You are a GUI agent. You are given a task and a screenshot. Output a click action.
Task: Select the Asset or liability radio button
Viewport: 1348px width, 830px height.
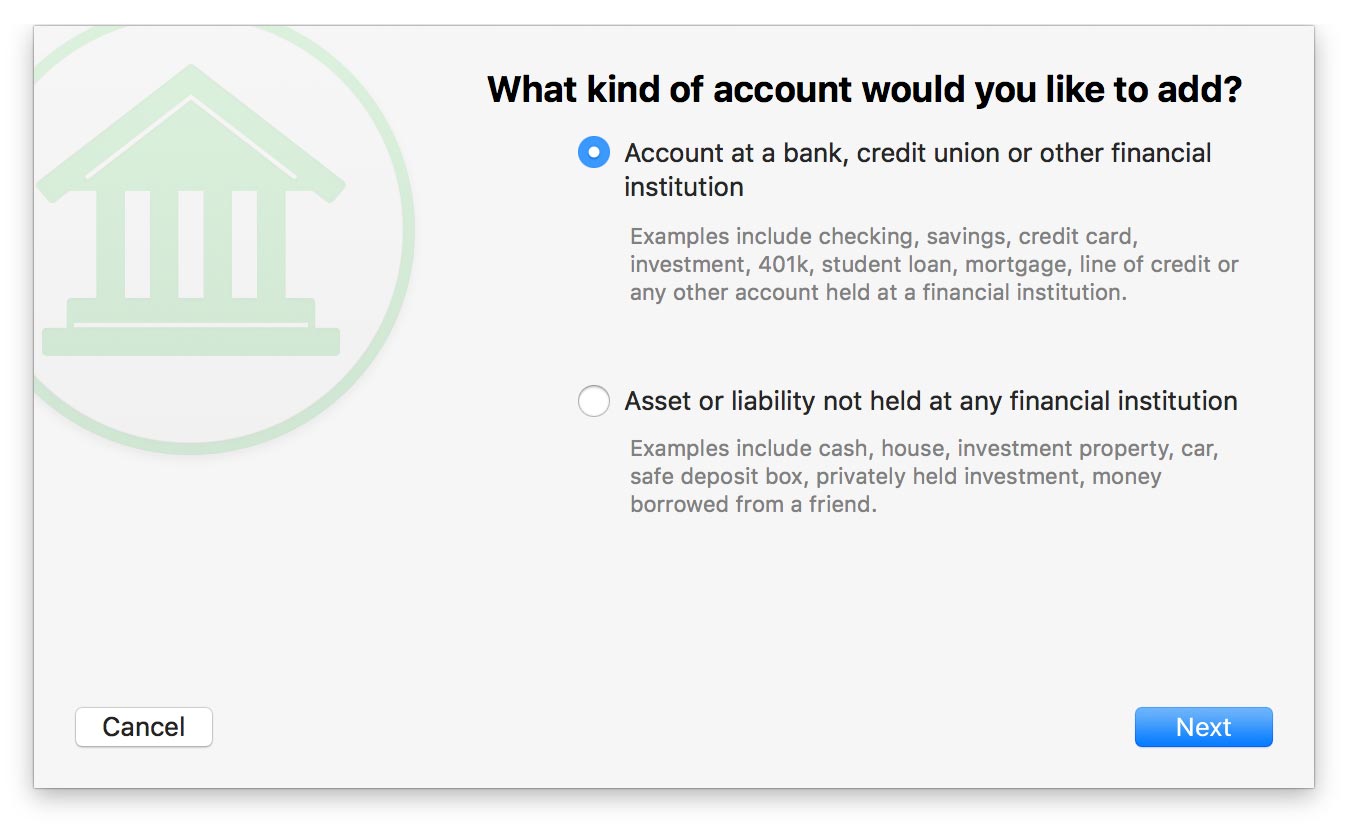click(x=594, y=401)
